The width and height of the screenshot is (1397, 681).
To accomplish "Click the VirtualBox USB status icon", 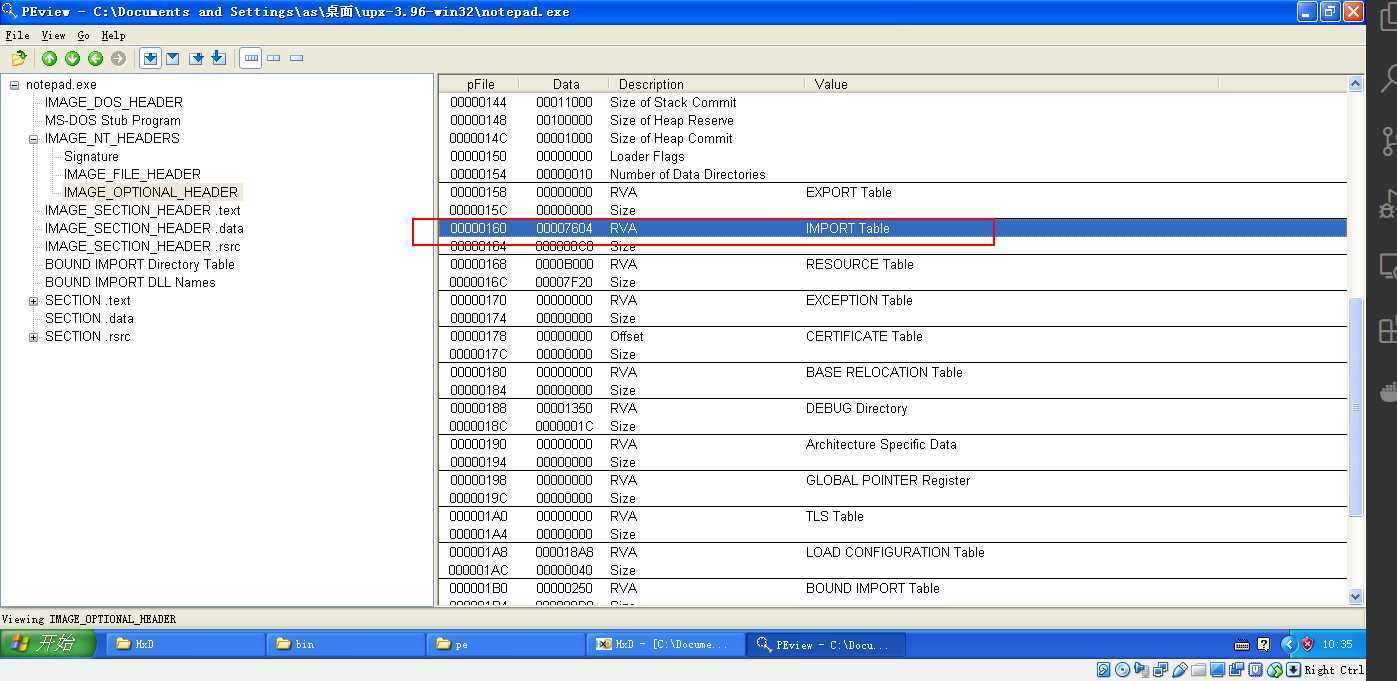I will click(1180, 670).
